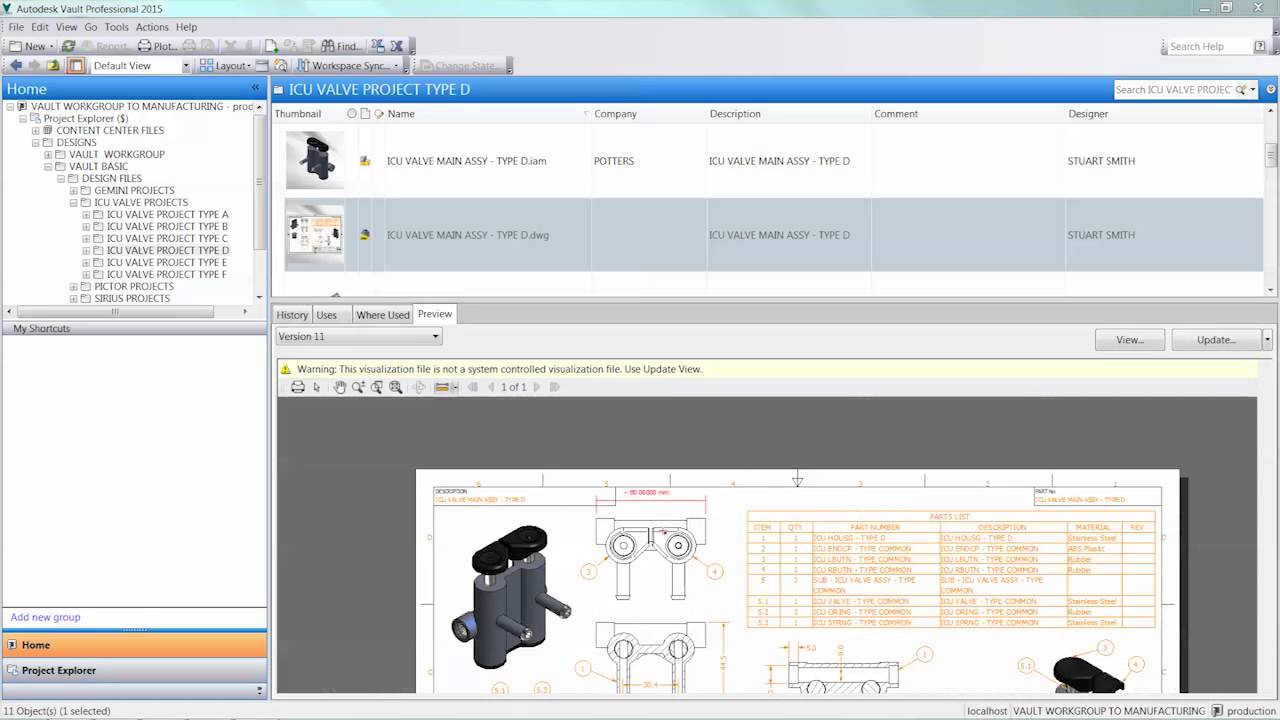Click the Search ICU VALVE PROJECT field
This screenshot has width=1280, height=720.
click(x=1174, y=90)
